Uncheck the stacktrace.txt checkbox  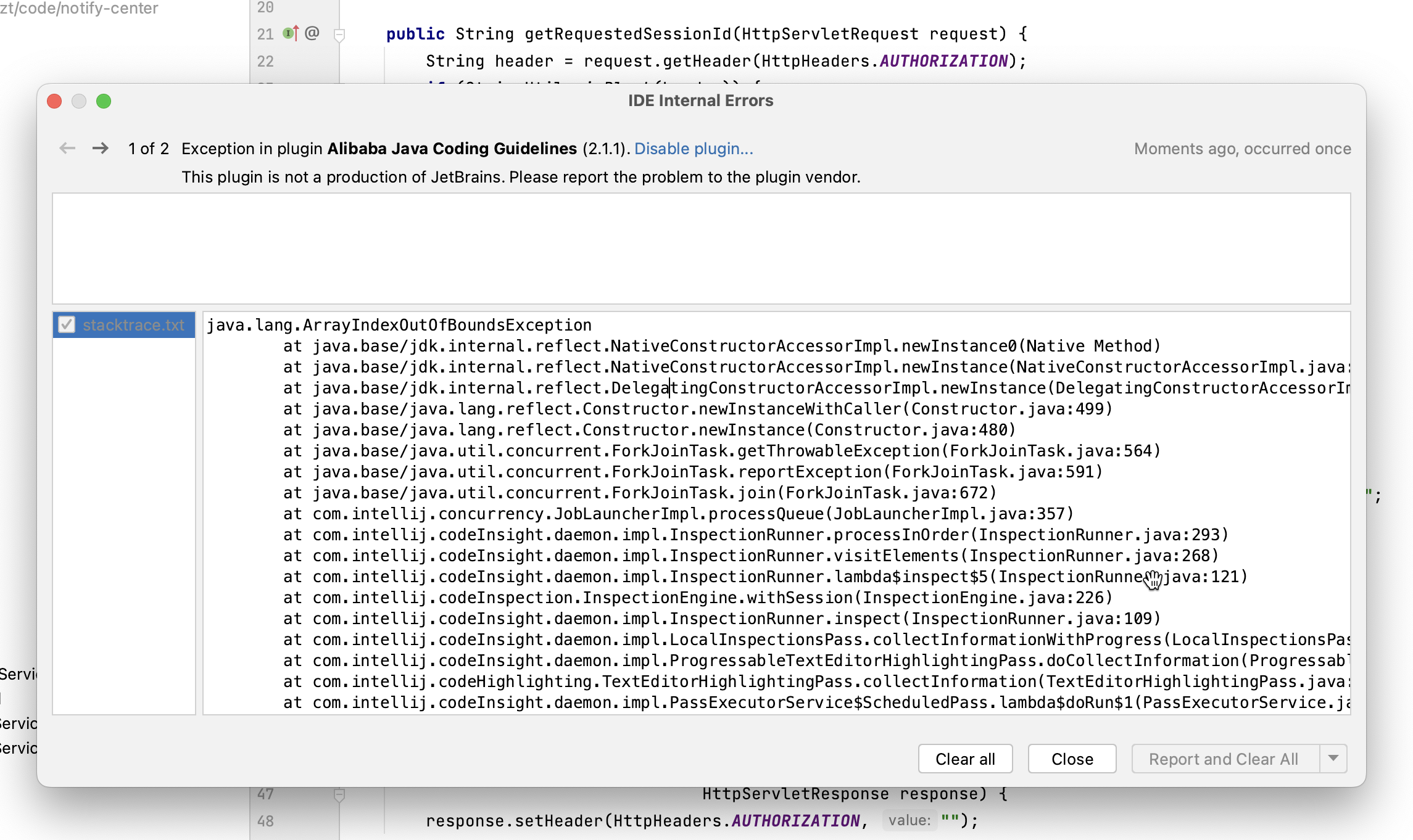tap(67, 324)
